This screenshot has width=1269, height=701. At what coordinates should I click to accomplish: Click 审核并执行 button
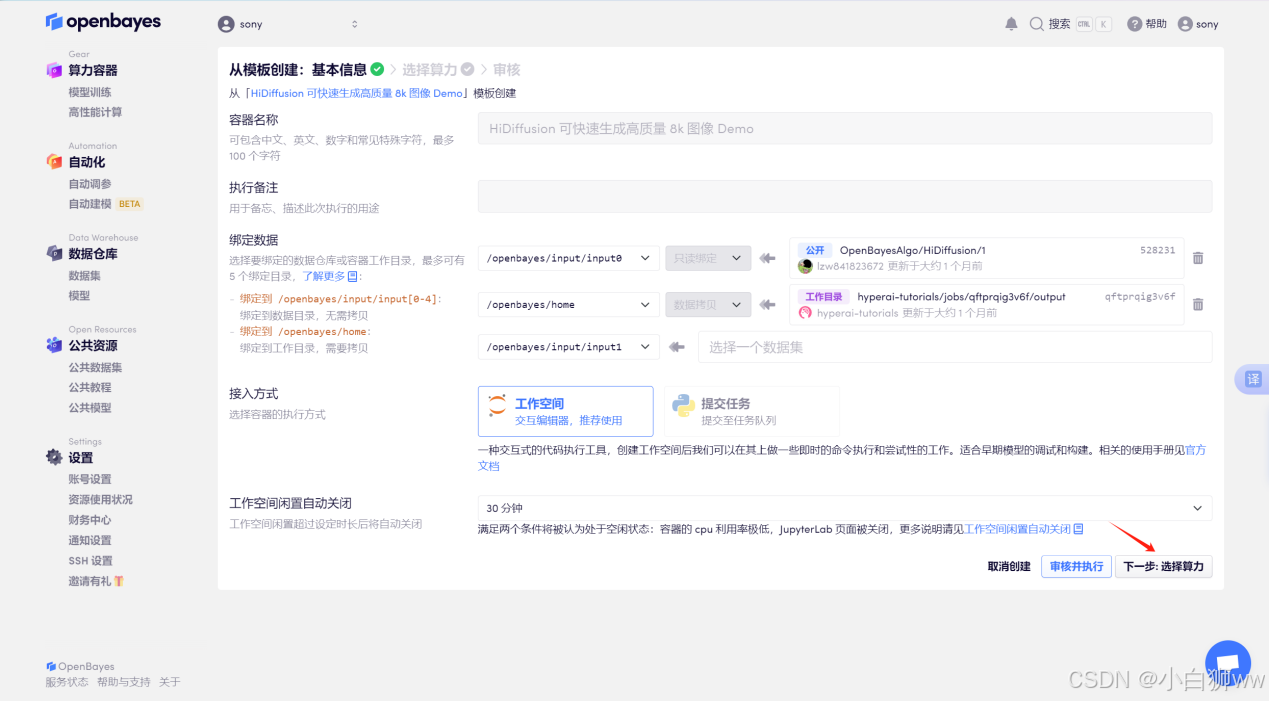(x=1076, y=566)
